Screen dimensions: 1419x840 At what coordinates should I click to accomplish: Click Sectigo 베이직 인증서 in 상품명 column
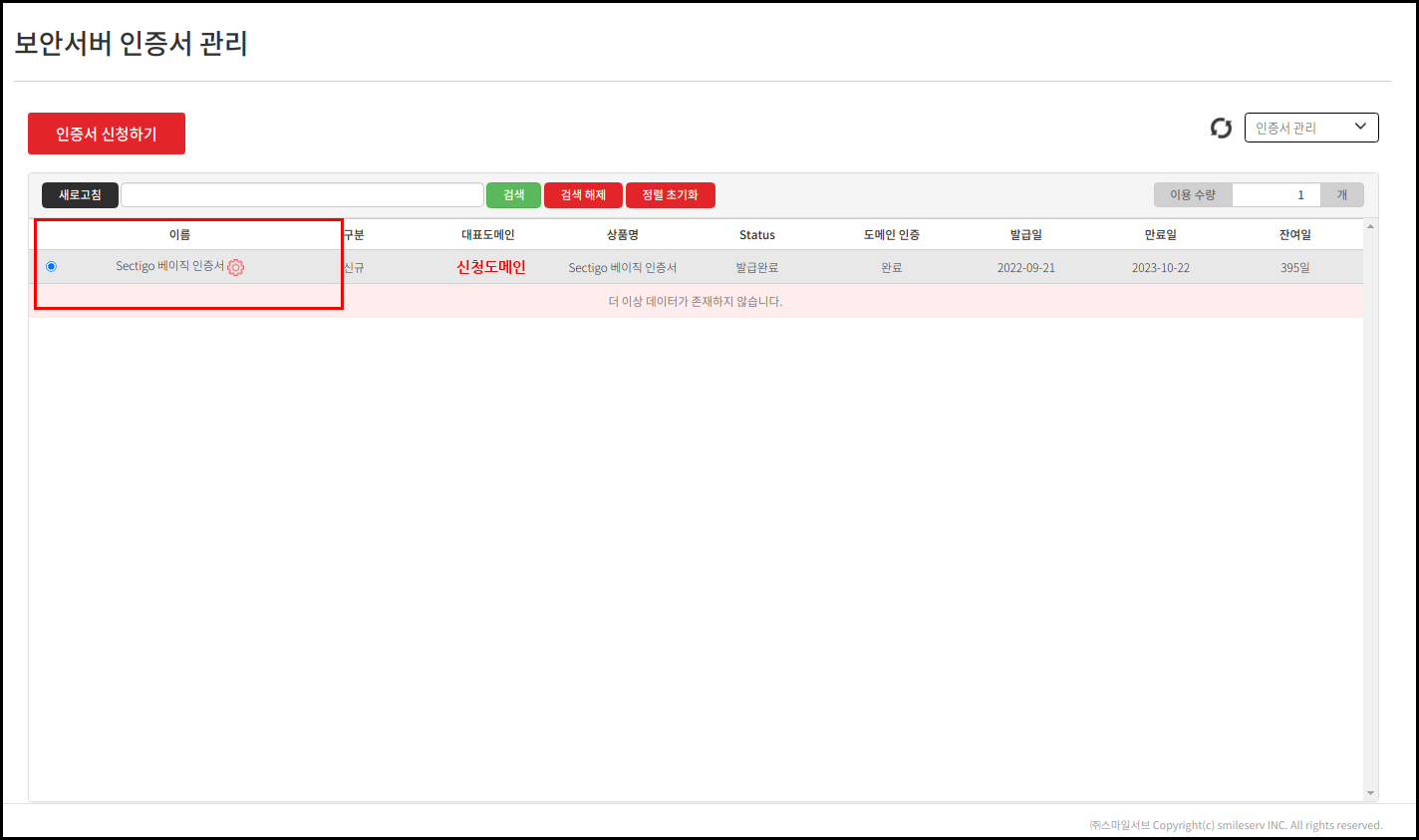(623, 268)
